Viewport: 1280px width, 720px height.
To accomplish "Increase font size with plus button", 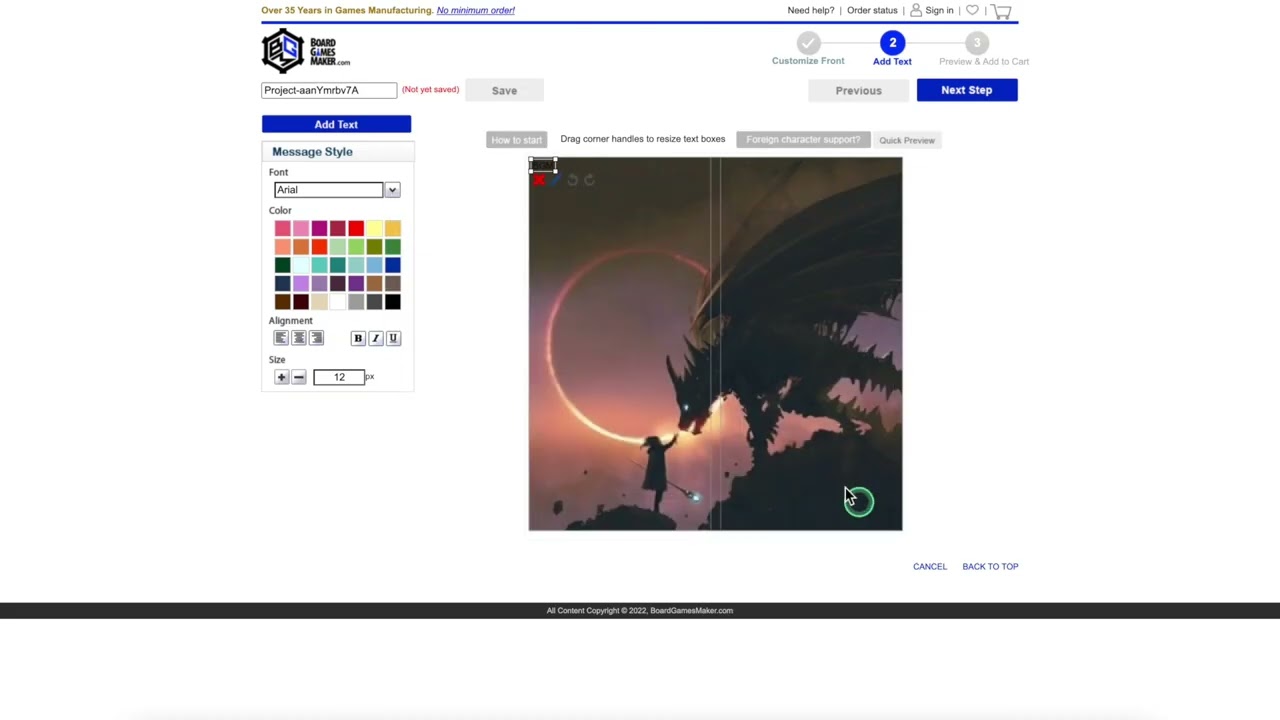I will point(281,377).
